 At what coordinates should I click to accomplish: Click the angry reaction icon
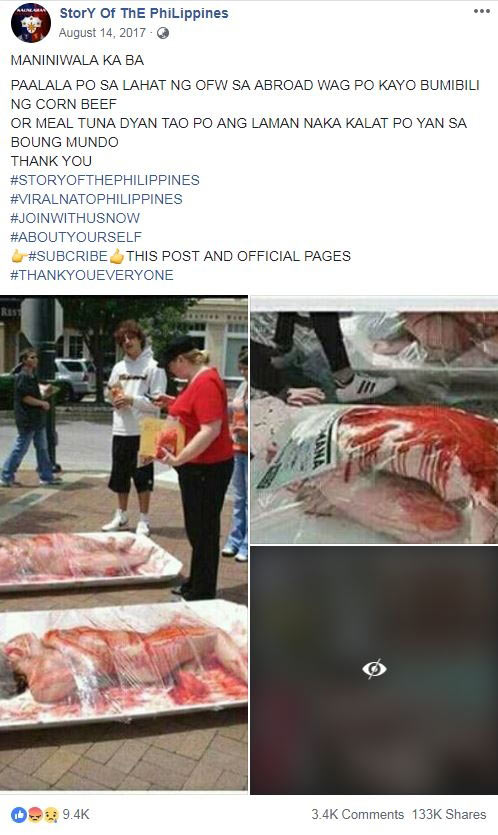[x=35, y=814]
